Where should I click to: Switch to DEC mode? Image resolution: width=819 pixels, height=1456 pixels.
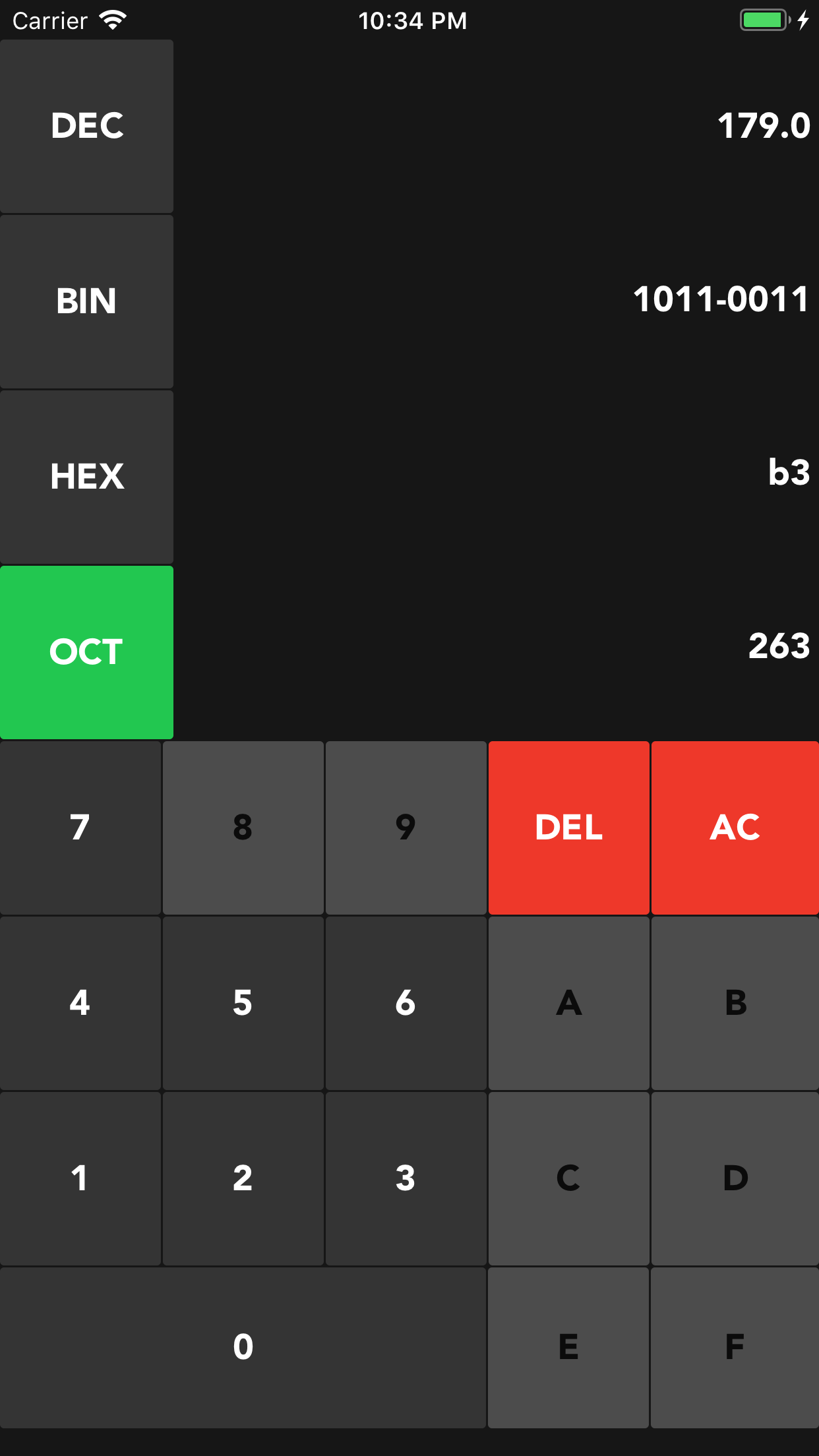tap(86, 125)
